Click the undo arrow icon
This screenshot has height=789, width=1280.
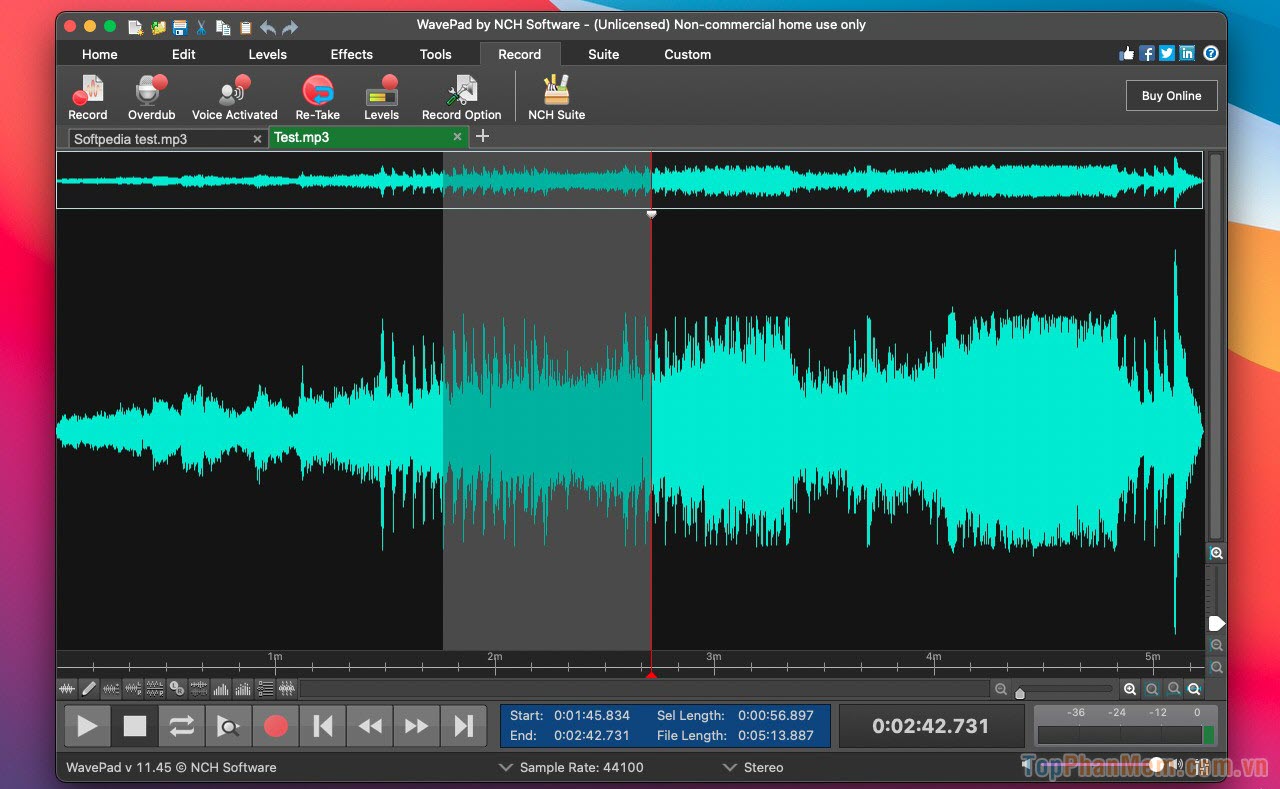tap(268, 27)
